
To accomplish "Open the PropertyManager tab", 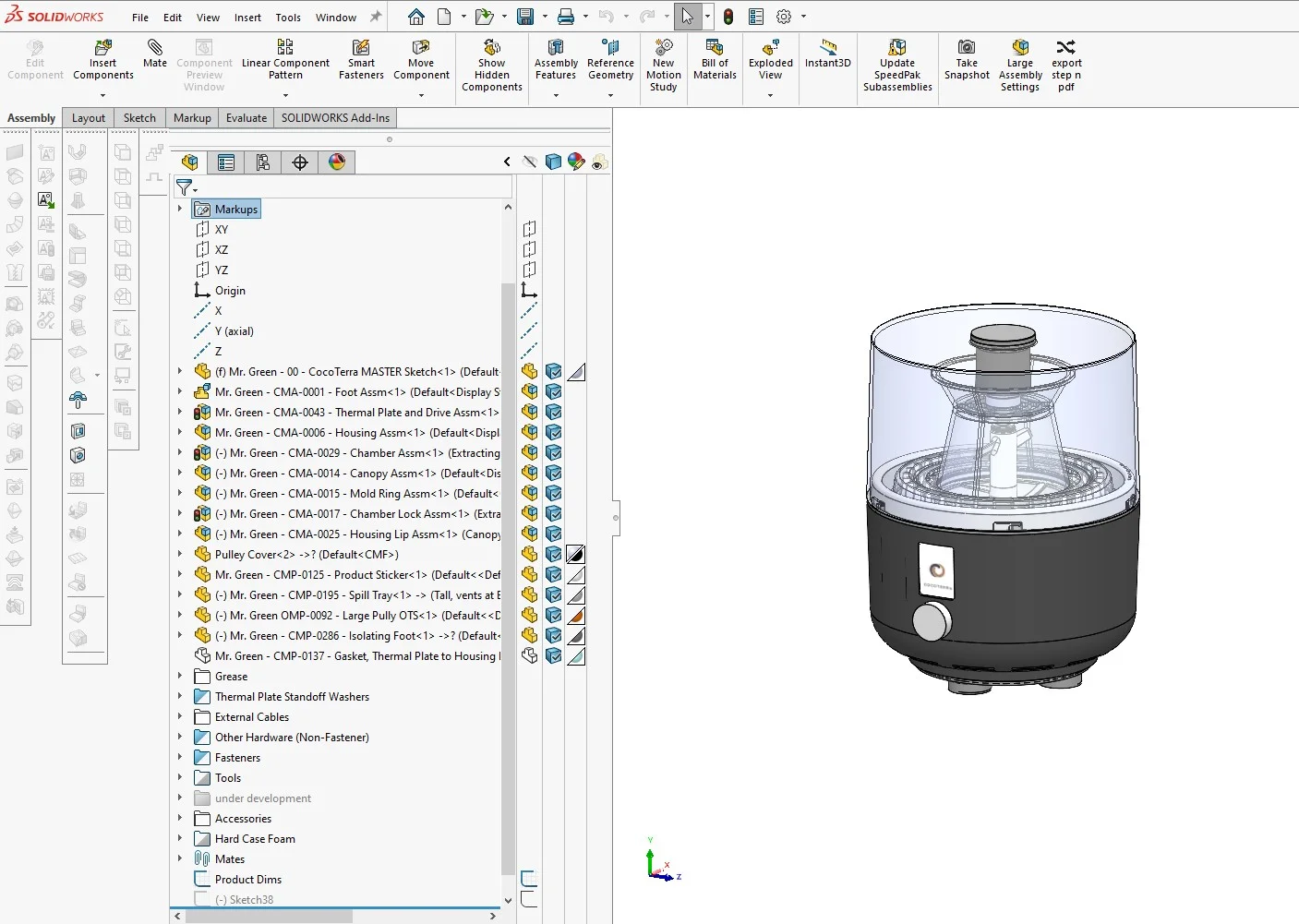I will (x=226, y=162).
